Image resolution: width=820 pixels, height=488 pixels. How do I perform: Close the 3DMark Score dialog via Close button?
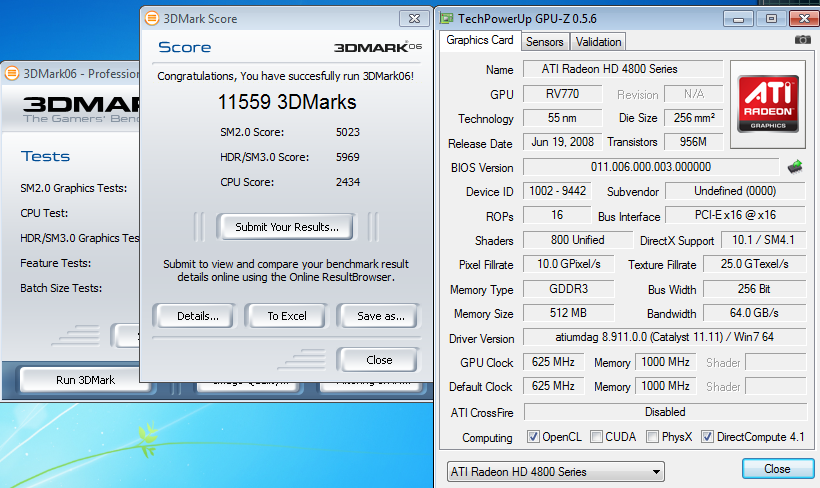[x=379, y=360]
